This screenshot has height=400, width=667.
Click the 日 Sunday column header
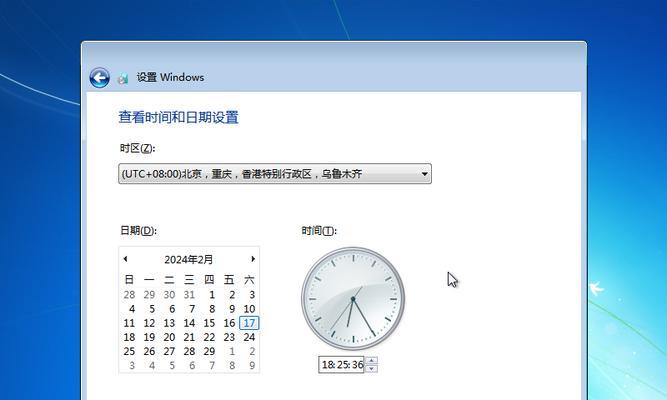pyautogui.click(x=129, y=280)
